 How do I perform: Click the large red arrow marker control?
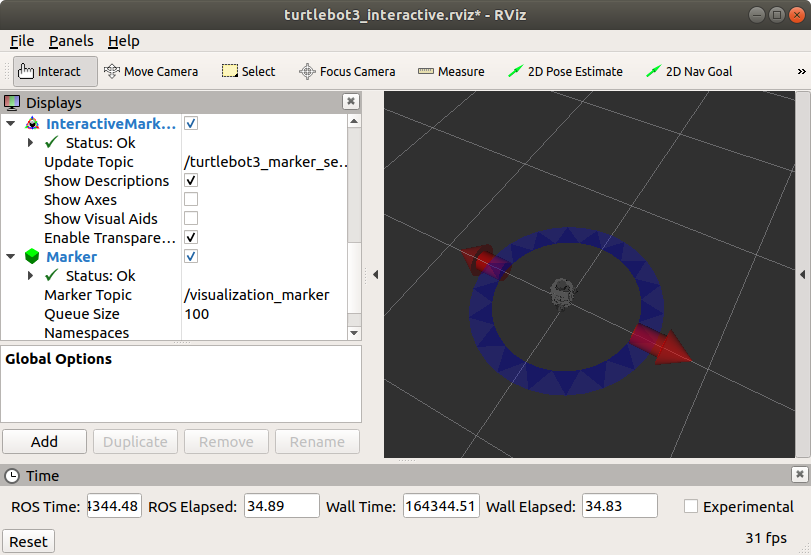pyautogui.click(x=661, y=344)
